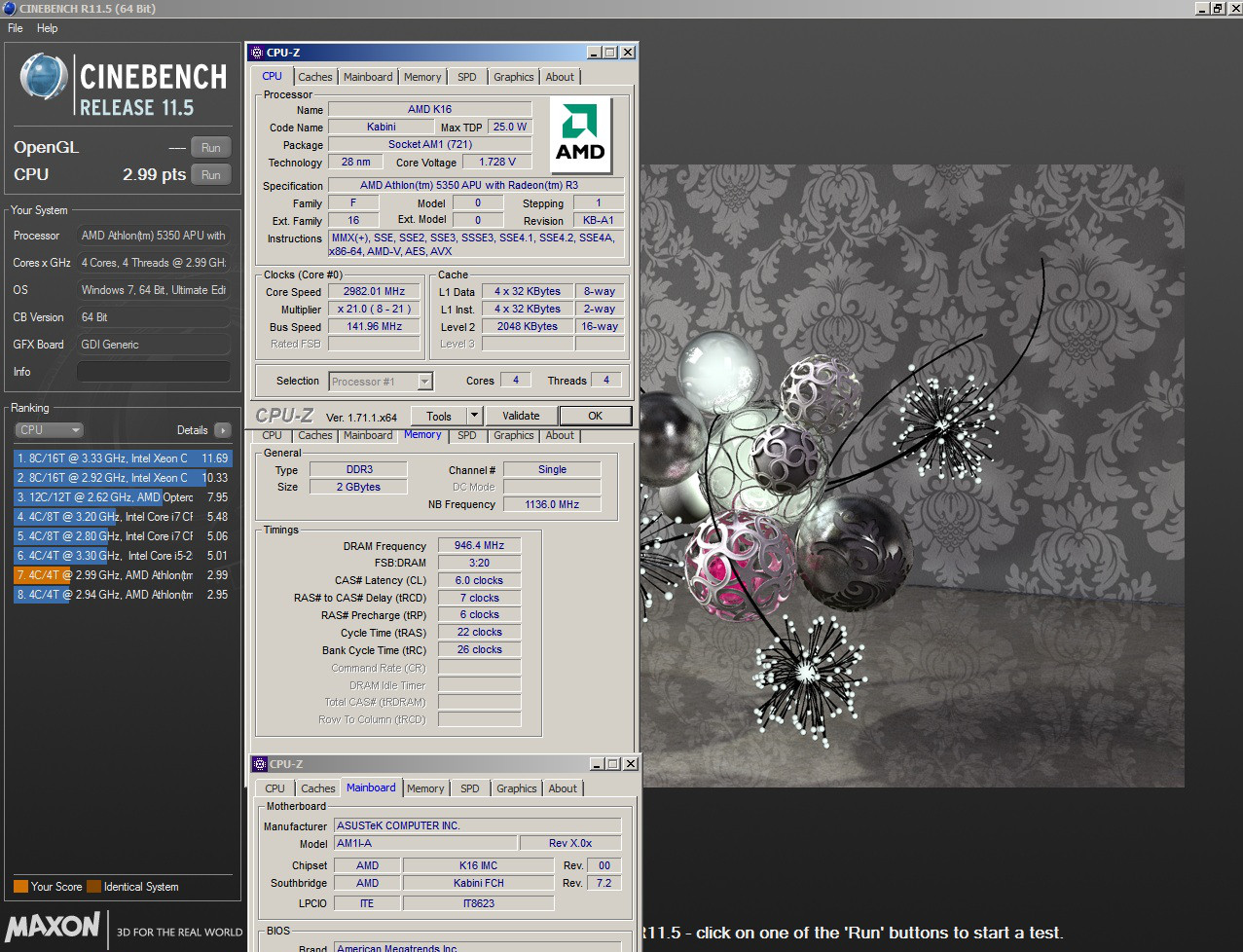Click the GFX Board field showing GDI Generic
Viewport: 1243px width, 952px height.
154,345
